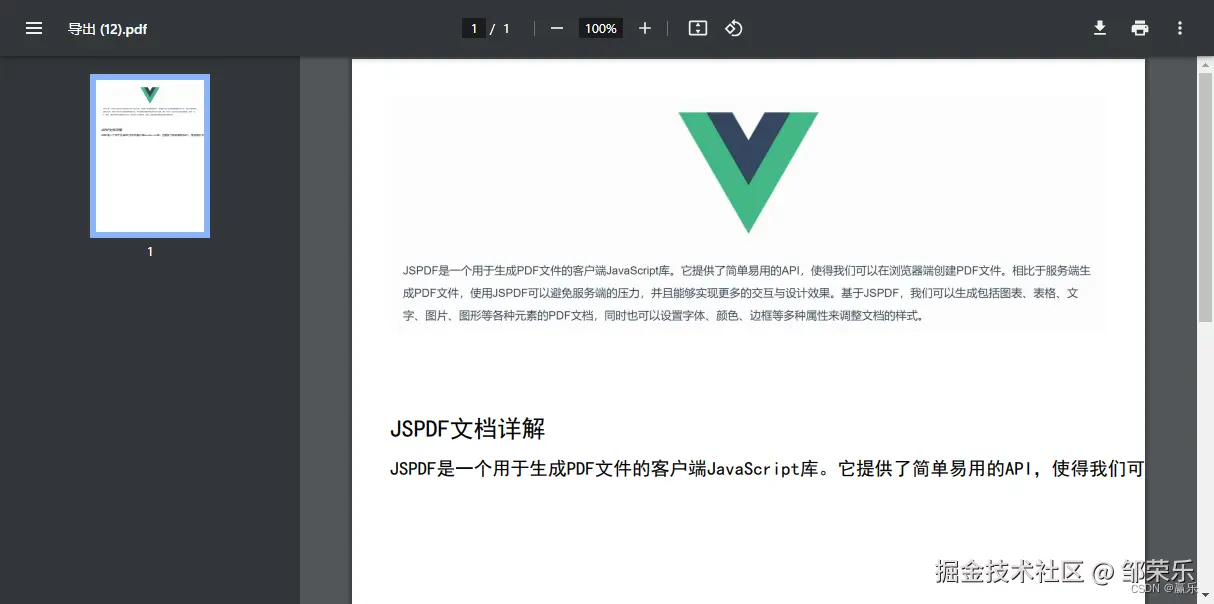This screenshot has height=604, width=1214.
Task: Toggle the sidebar hamburger menu
Action: (34, 28)
